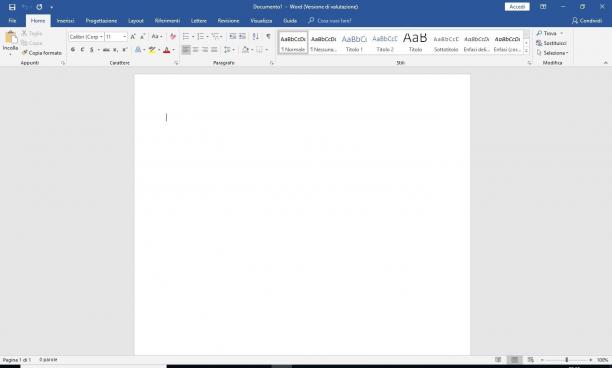Click Copia formato format painter
Viewport: 612px width, 368px height.
click(42, 53)
